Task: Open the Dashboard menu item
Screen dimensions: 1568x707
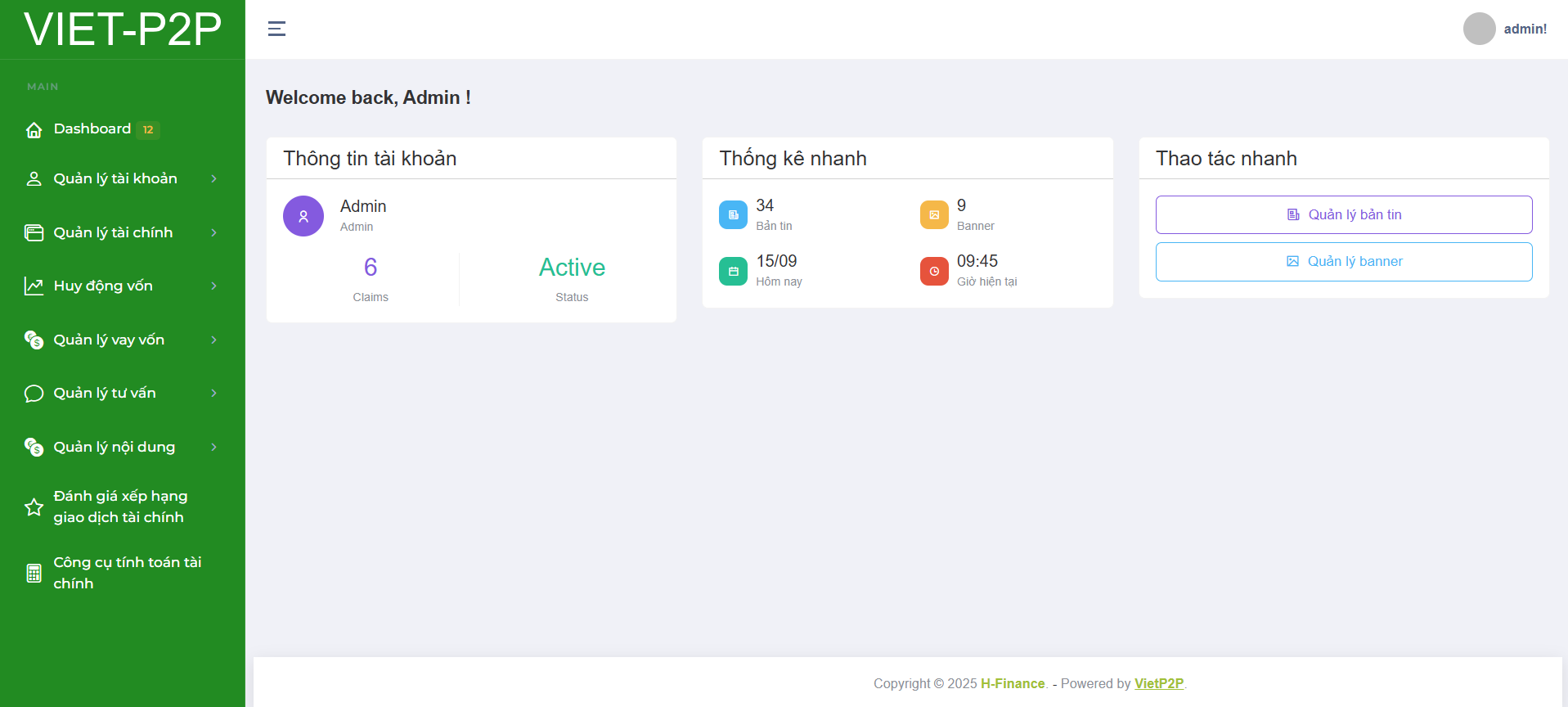Action: pyautogui.click(x=92, y=129)
